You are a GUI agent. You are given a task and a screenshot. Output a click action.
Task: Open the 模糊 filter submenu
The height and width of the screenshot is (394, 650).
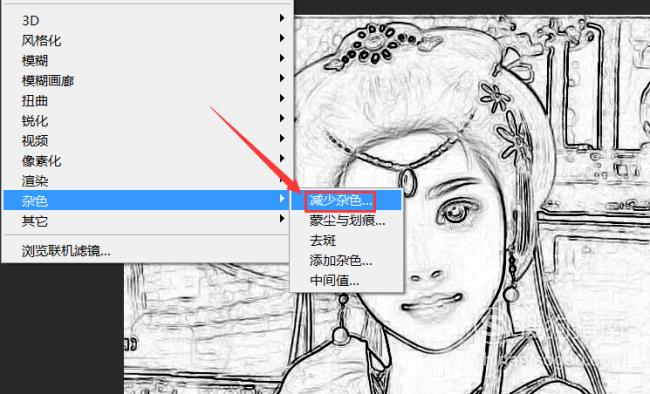(146, 60)
